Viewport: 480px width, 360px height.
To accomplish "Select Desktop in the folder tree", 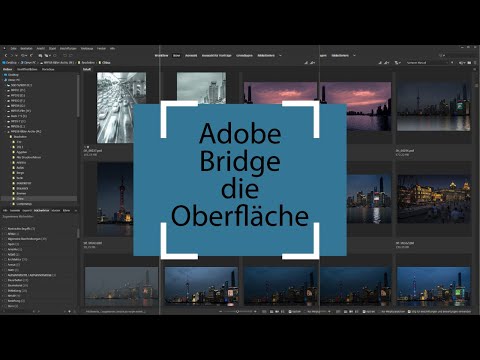I will pos(13,75).
